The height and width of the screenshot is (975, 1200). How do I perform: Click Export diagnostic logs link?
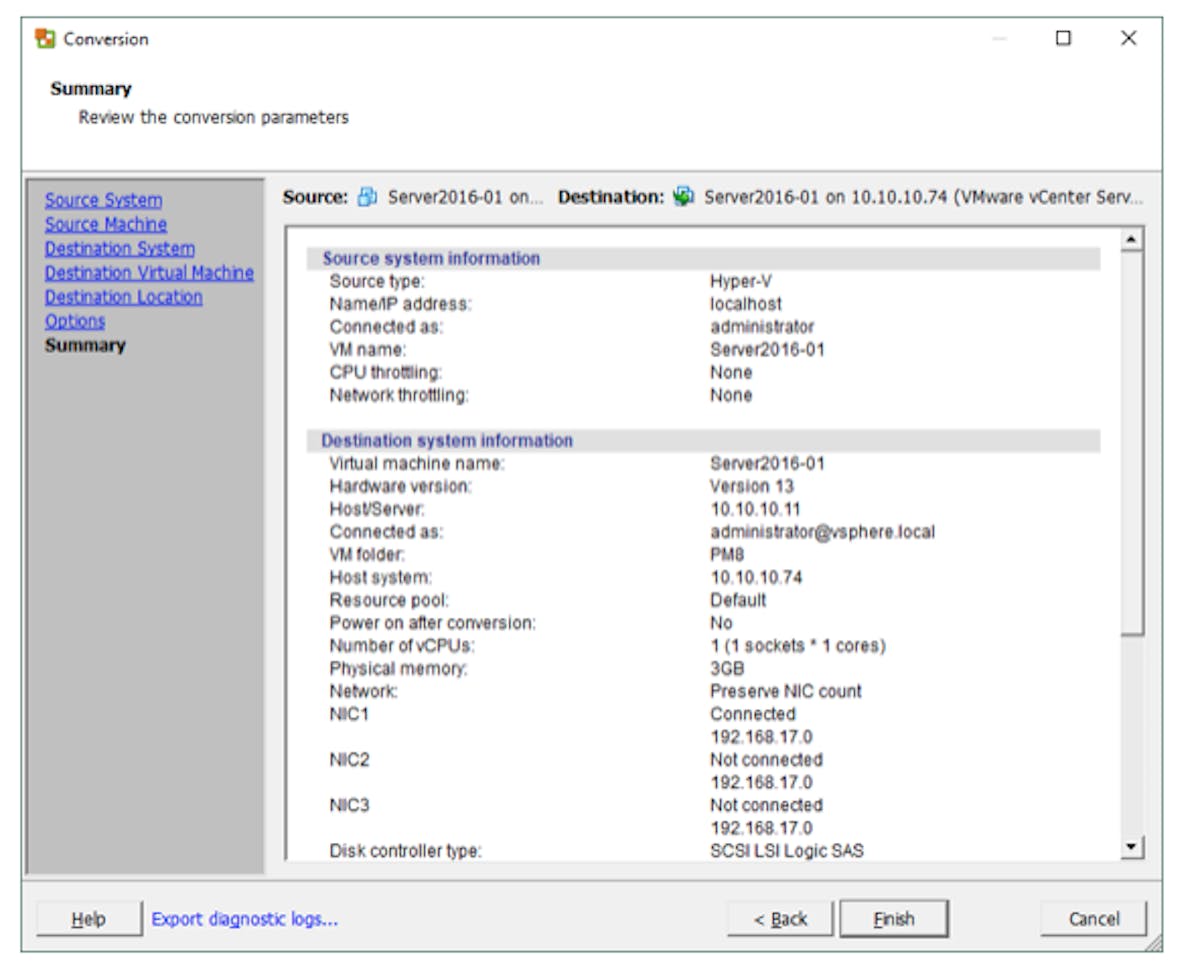click(x=244, y=919)
